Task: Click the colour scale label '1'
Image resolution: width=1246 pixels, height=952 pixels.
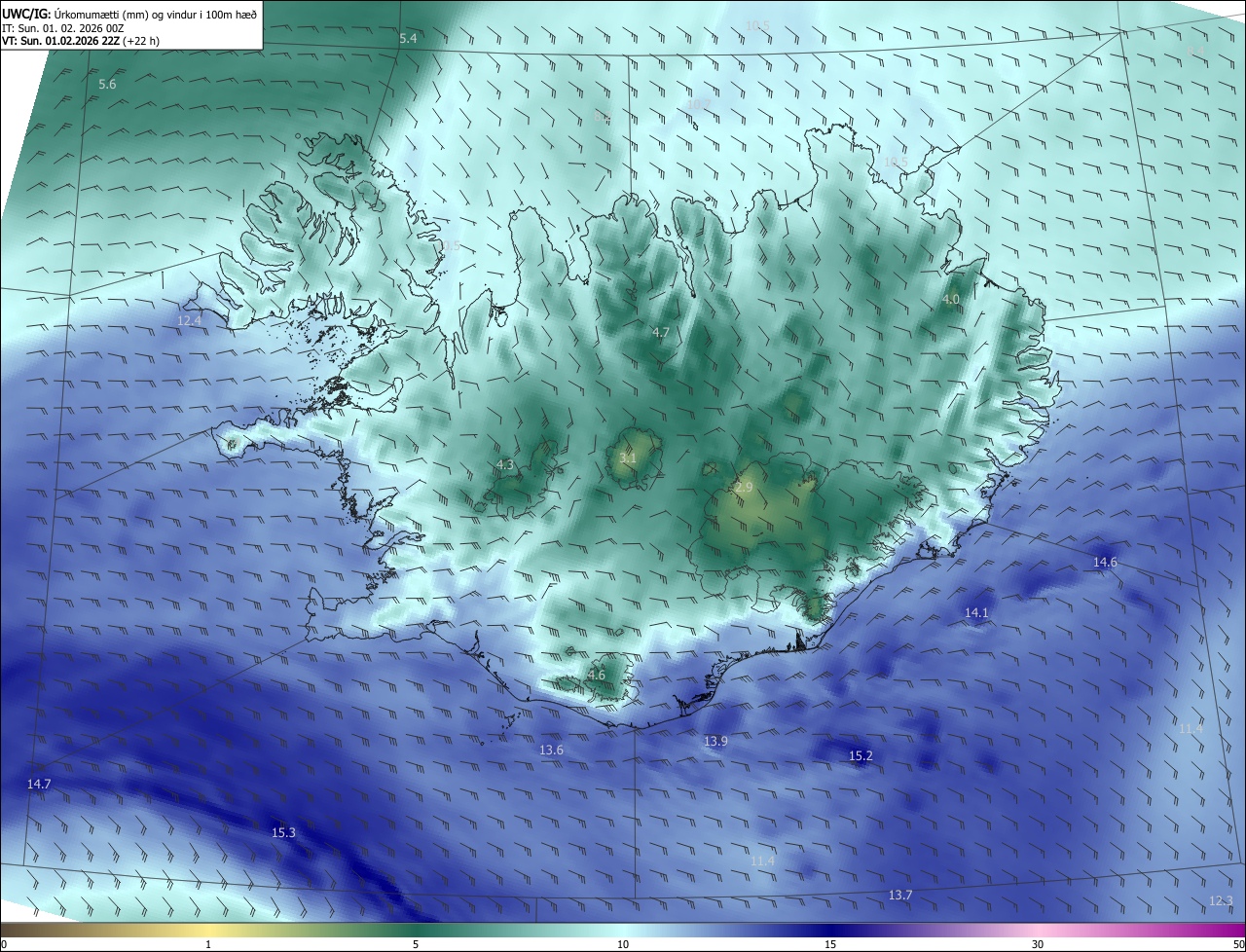Action: click(208, 944)
